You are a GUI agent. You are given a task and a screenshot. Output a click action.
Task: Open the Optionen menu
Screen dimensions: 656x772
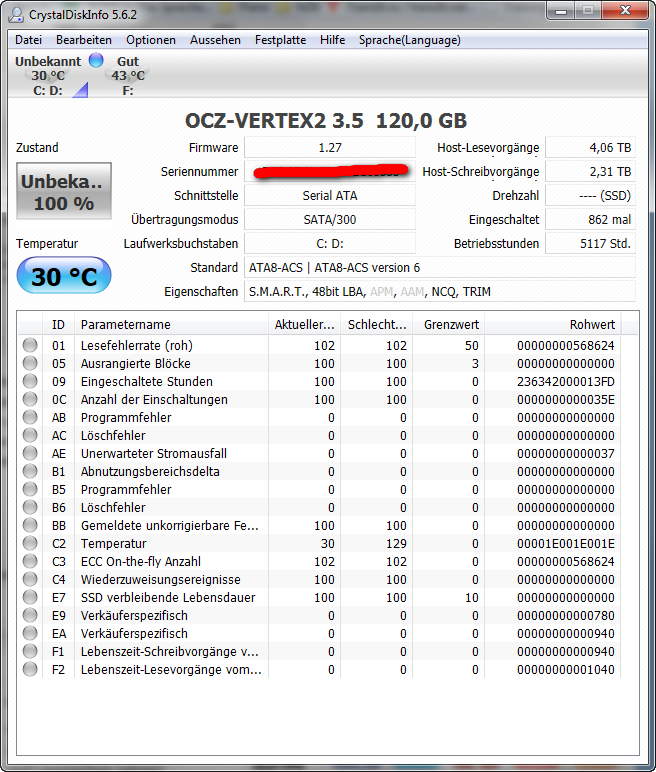click(x=151, y=40)
